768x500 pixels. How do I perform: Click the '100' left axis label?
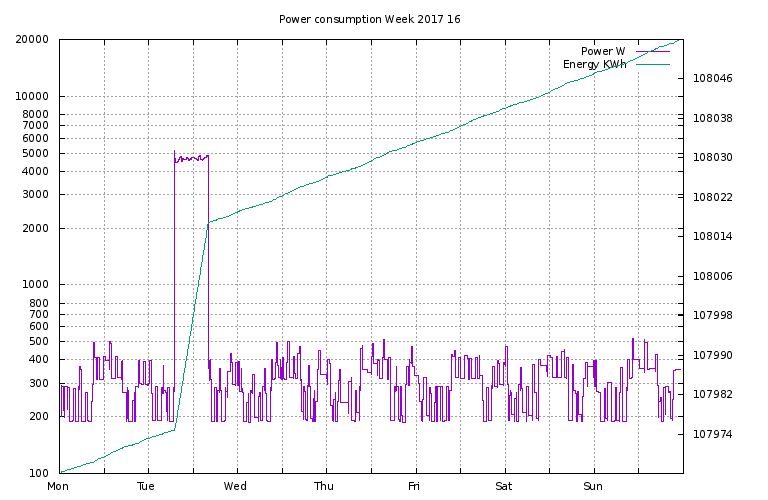tap(39, 473)
